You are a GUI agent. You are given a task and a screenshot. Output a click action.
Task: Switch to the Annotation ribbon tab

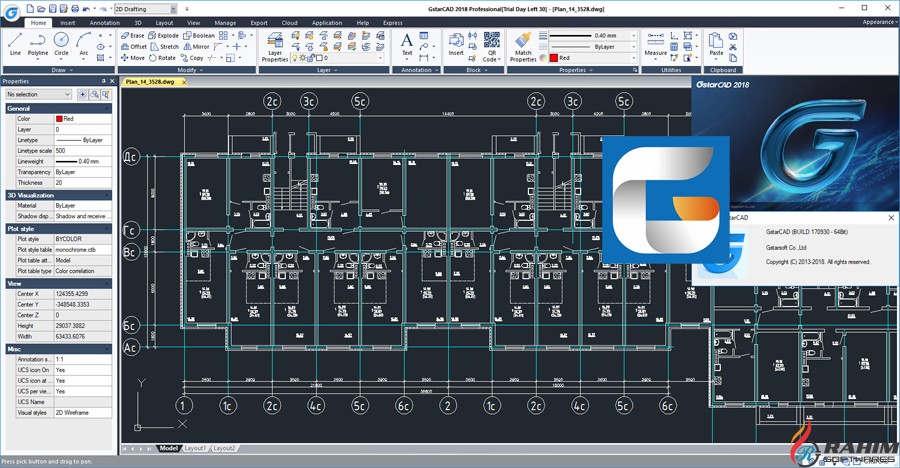(x=104, y=22)
